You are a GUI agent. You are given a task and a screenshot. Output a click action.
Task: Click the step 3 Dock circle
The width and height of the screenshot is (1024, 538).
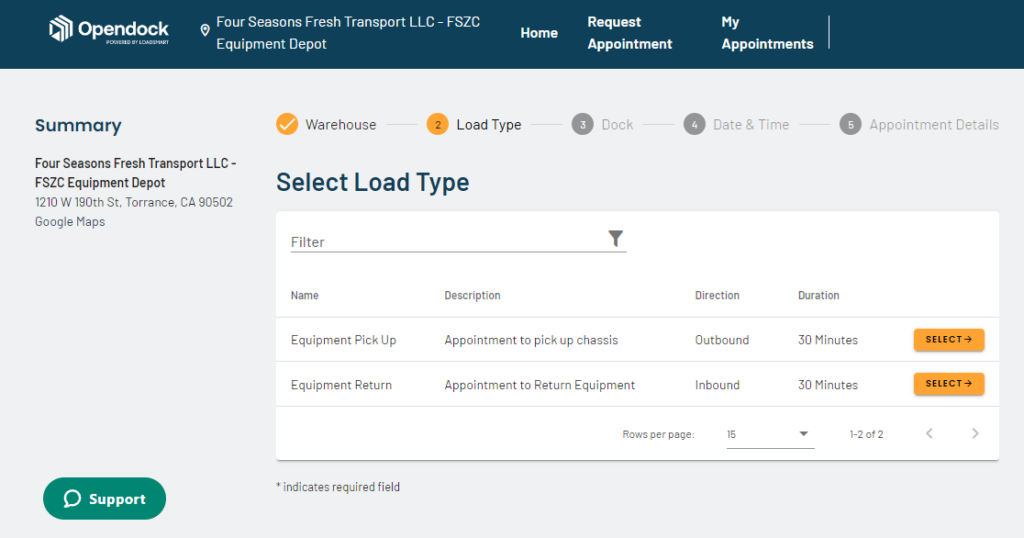[x=582, y=124]
